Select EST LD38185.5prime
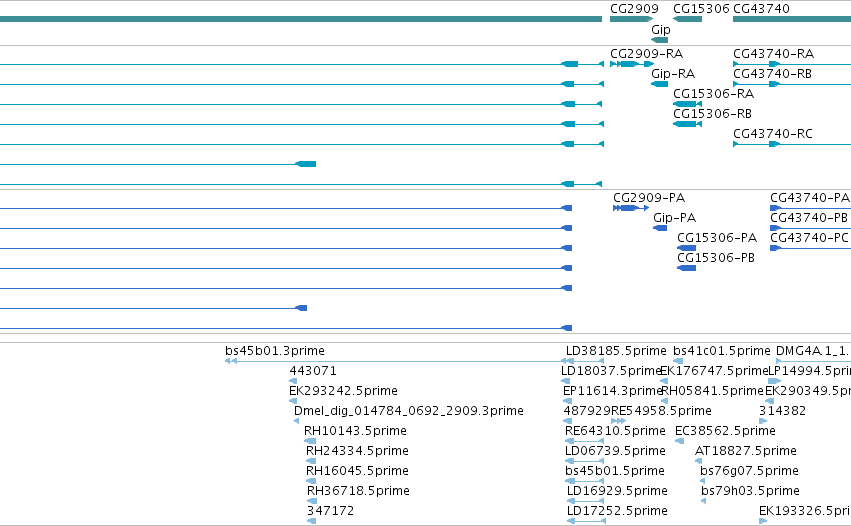The height and width of the screenshot is (526, 851). pyautogui.click(x=616, y=351)
